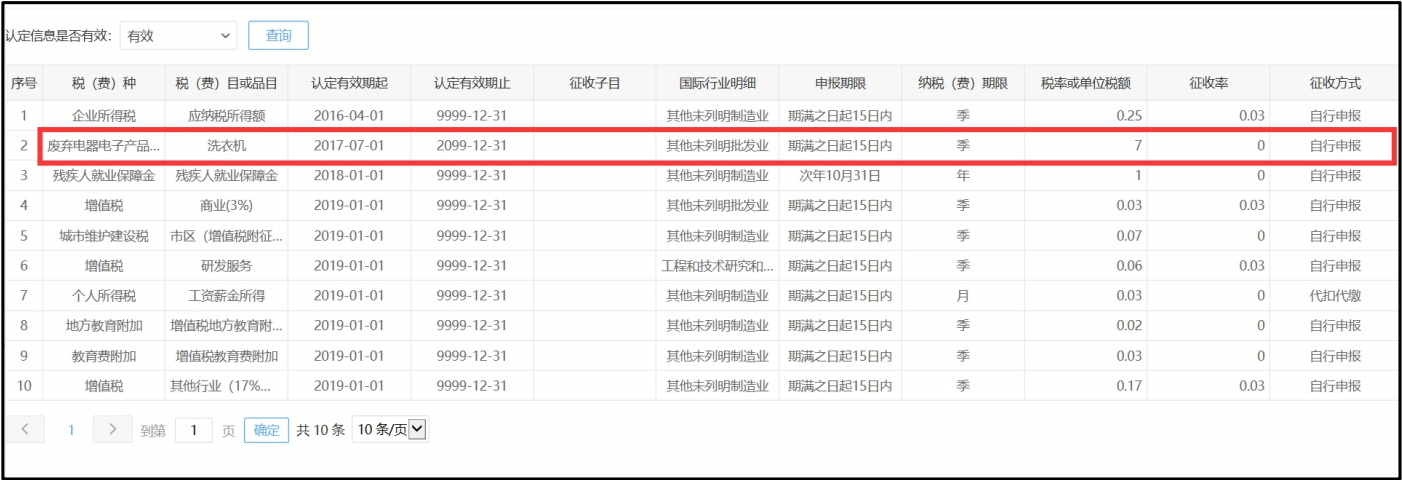Click the 教育费附加 tax type cell

click(103, 356)
